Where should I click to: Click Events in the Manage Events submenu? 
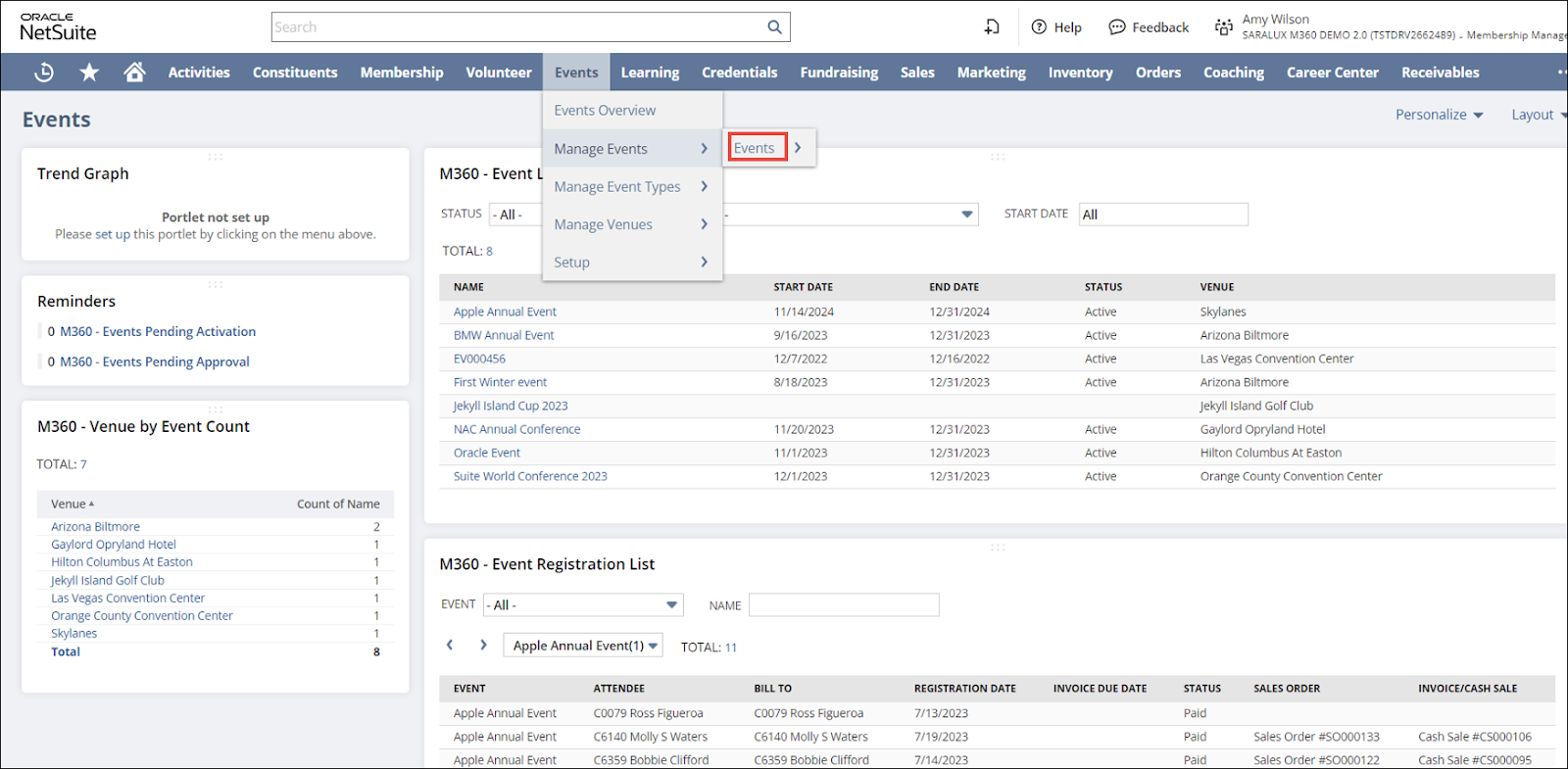(755, 148)
